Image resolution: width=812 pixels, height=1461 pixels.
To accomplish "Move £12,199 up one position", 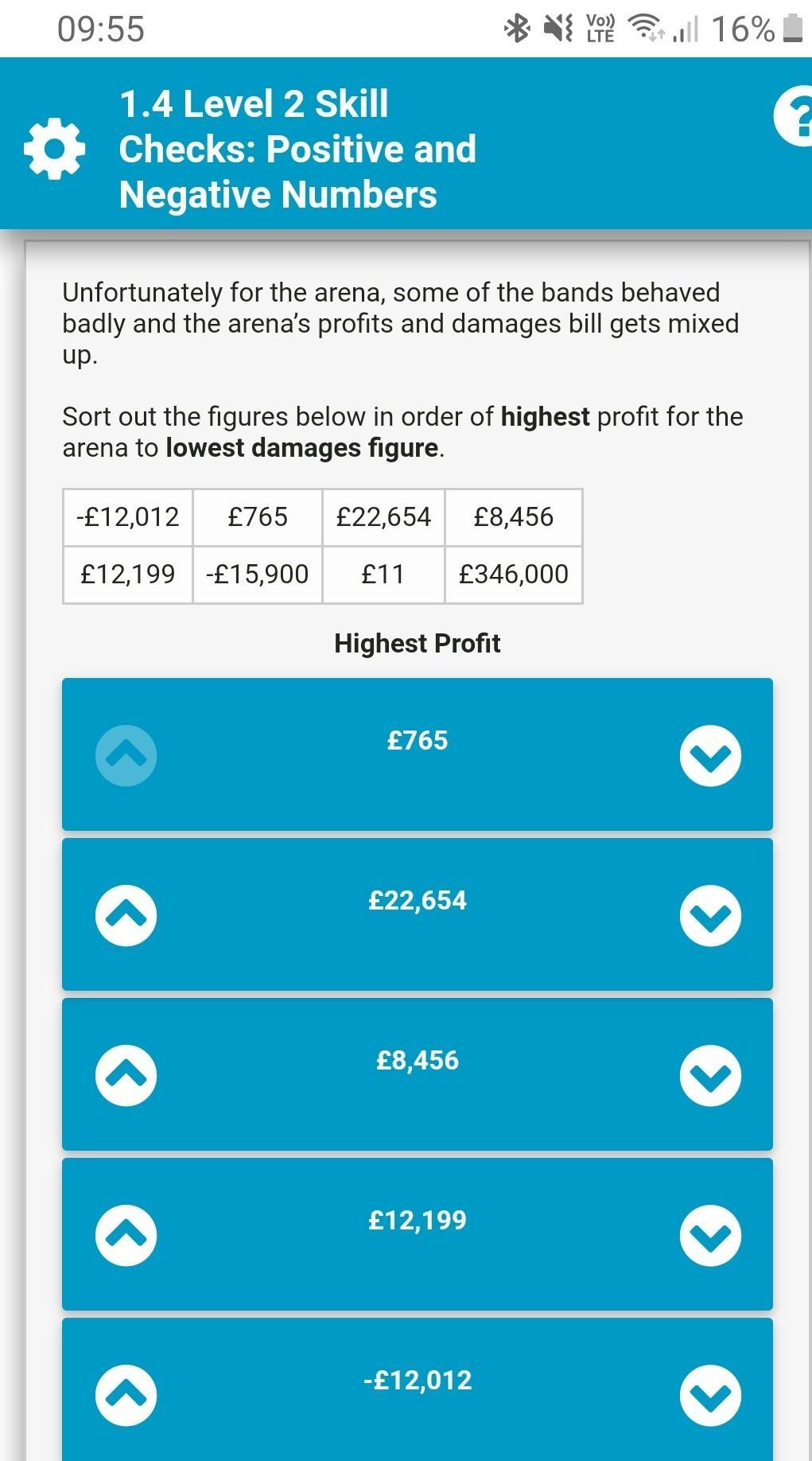I will [126, 1236].
